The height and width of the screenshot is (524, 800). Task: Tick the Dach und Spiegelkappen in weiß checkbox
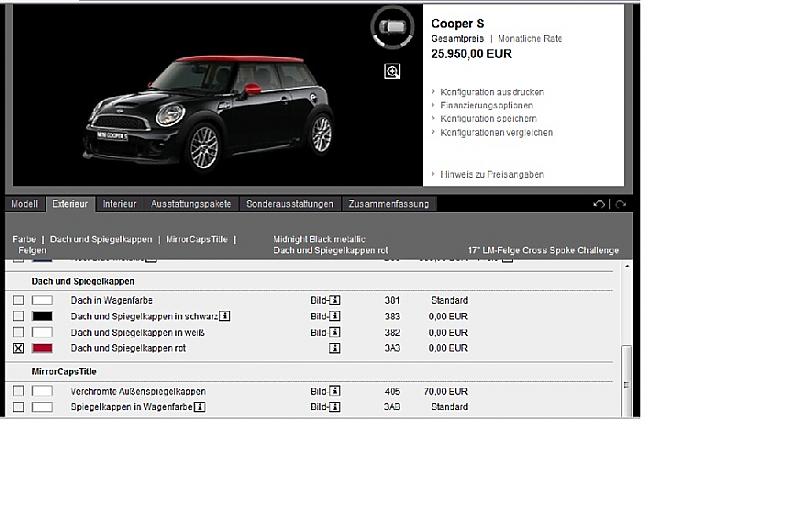coord(18,332)
